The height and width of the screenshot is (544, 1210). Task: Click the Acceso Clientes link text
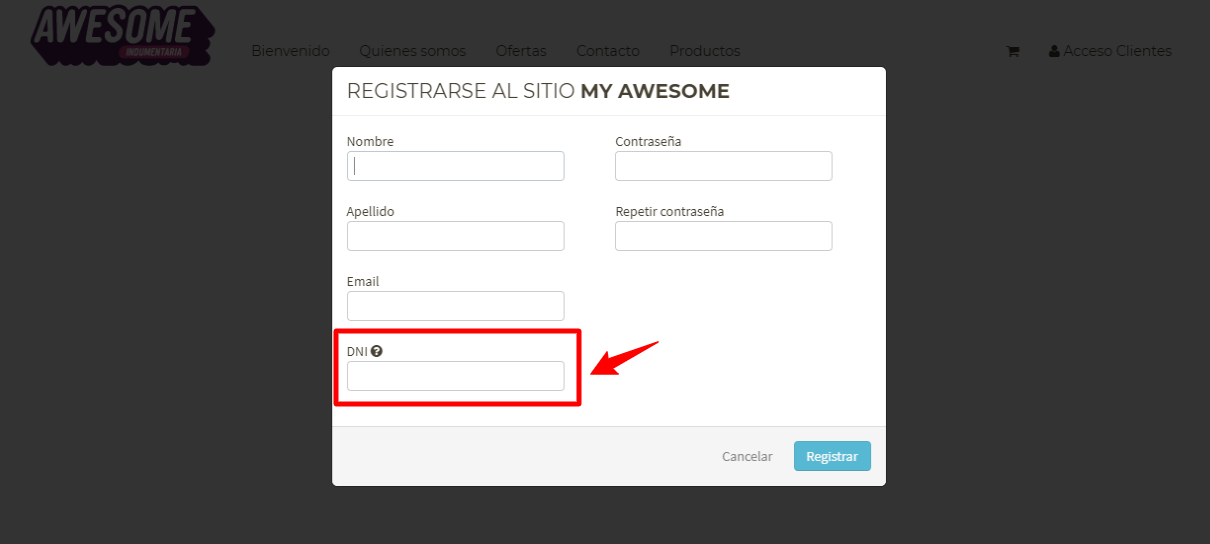pos(1117,51)
